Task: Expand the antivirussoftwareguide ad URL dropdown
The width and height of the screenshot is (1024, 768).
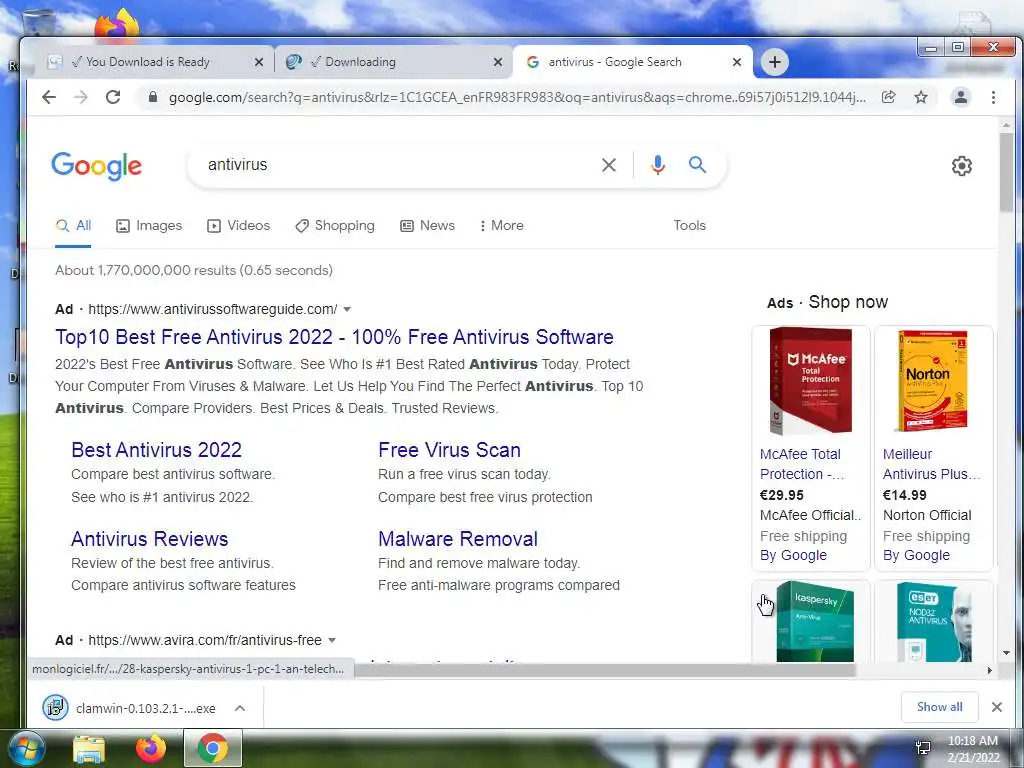Action: point(347,310)
